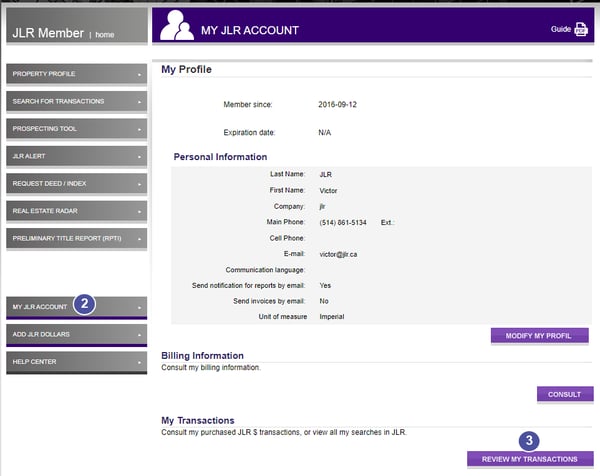This screenshot has width=600, height=476.
Task: Select My JLR Account in the sidebar
Action: (x=77, y=307)
